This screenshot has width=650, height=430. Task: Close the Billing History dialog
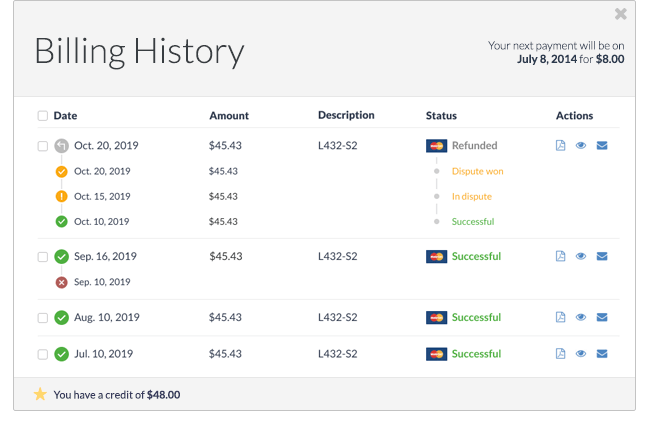click(621, 14)
